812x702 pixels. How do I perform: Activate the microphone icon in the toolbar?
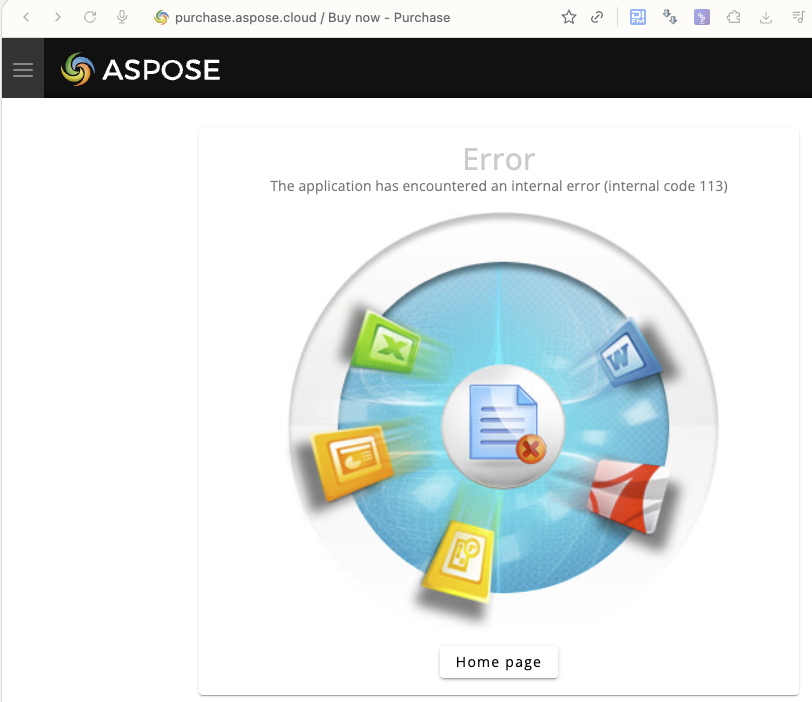(122, 18)
